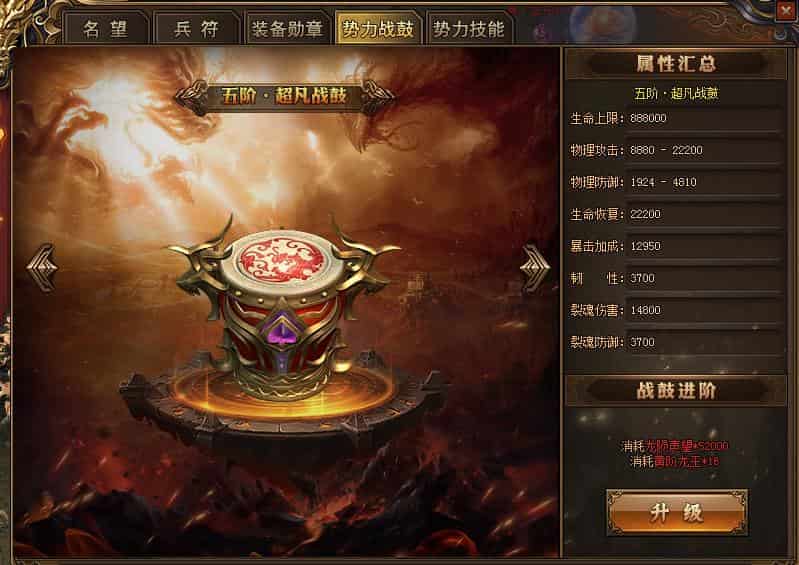Click the 生命上限 value field 888000

click(704, 118)
